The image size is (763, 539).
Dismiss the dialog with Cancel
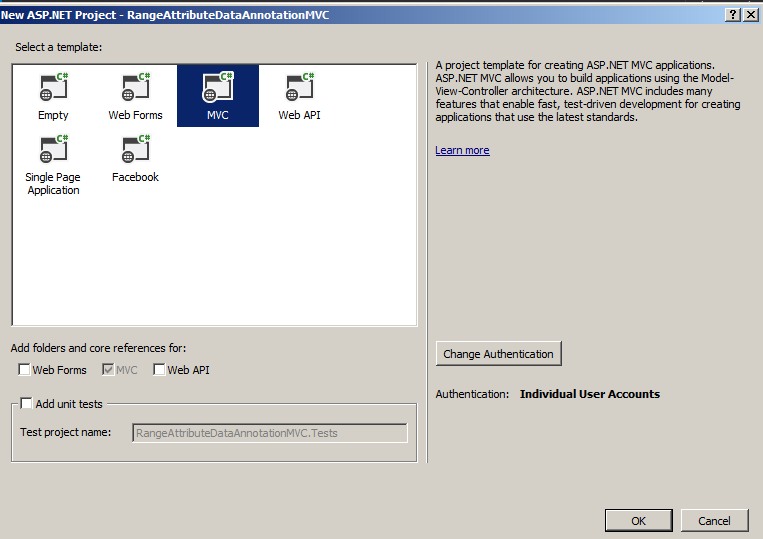[714, 521]
